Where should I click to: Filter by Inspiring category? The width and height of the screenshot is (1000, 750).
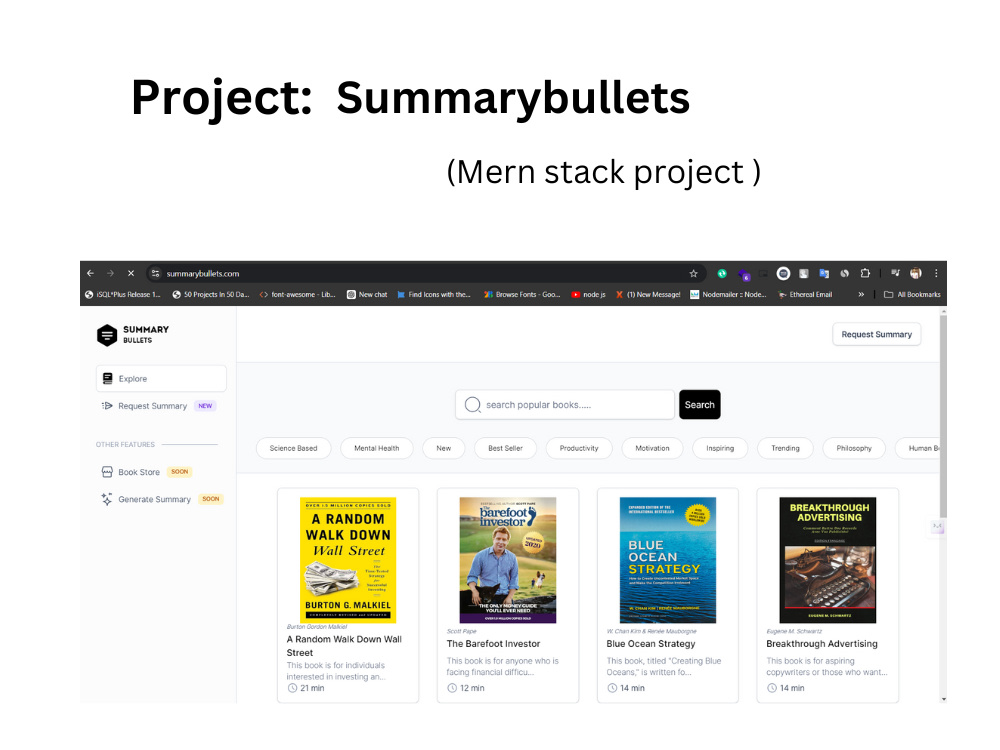pos(720,448)
